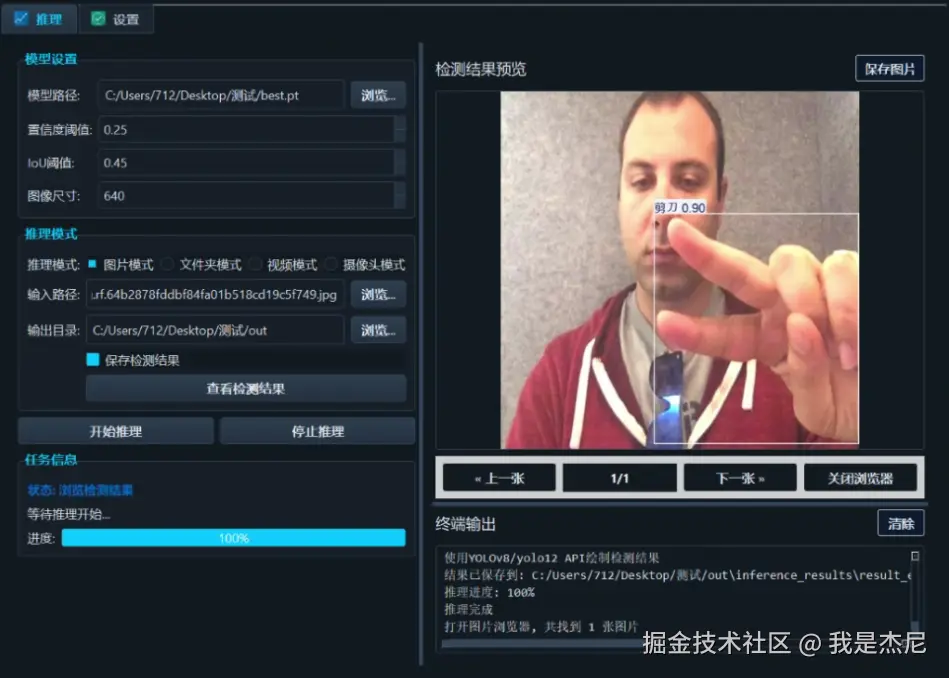This screenshot has height=678, width=949.
Task: Switch to the 设置 tab
Action: click(x=117, y=18)
